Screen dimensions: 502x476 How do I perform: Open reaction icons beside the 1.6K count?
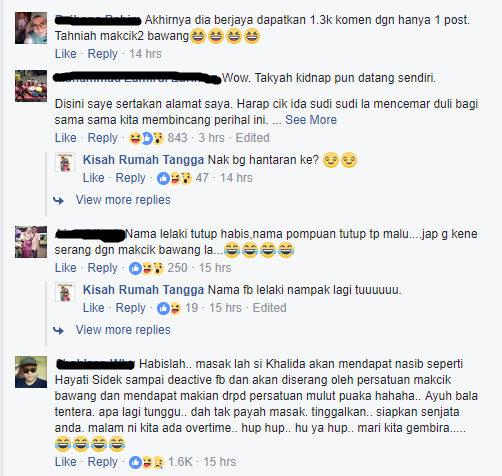146,462
